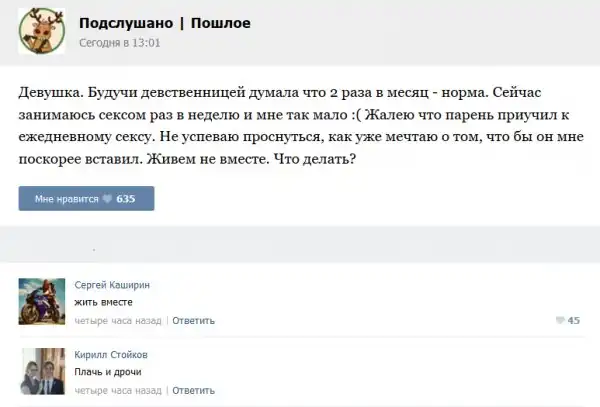Click the 635 likes counter on the post
The image size is (600, 407).
point(126,199)
